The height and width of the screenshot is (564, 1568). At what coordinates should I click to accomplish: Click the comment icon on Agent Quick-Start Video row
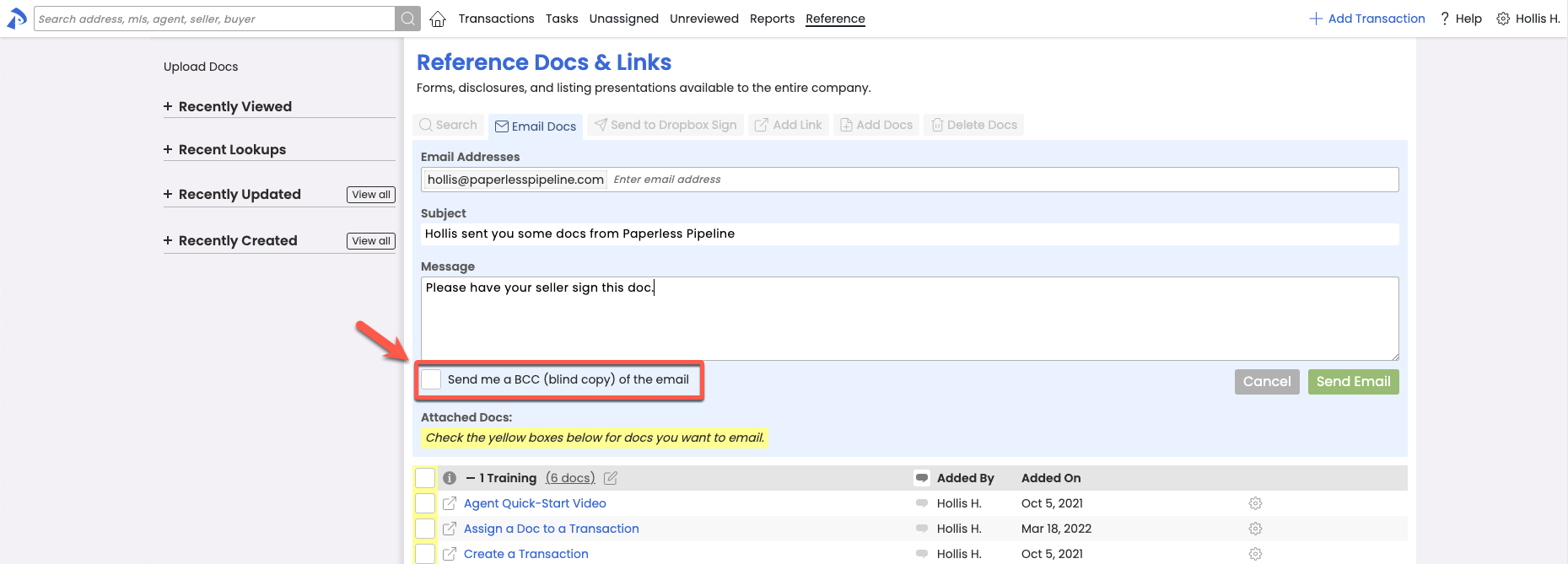(x=922, y=503)
